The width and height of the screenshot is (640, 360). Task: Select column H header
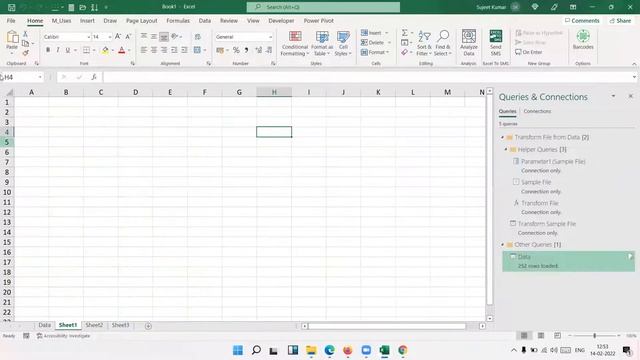(x=274, y=92)
